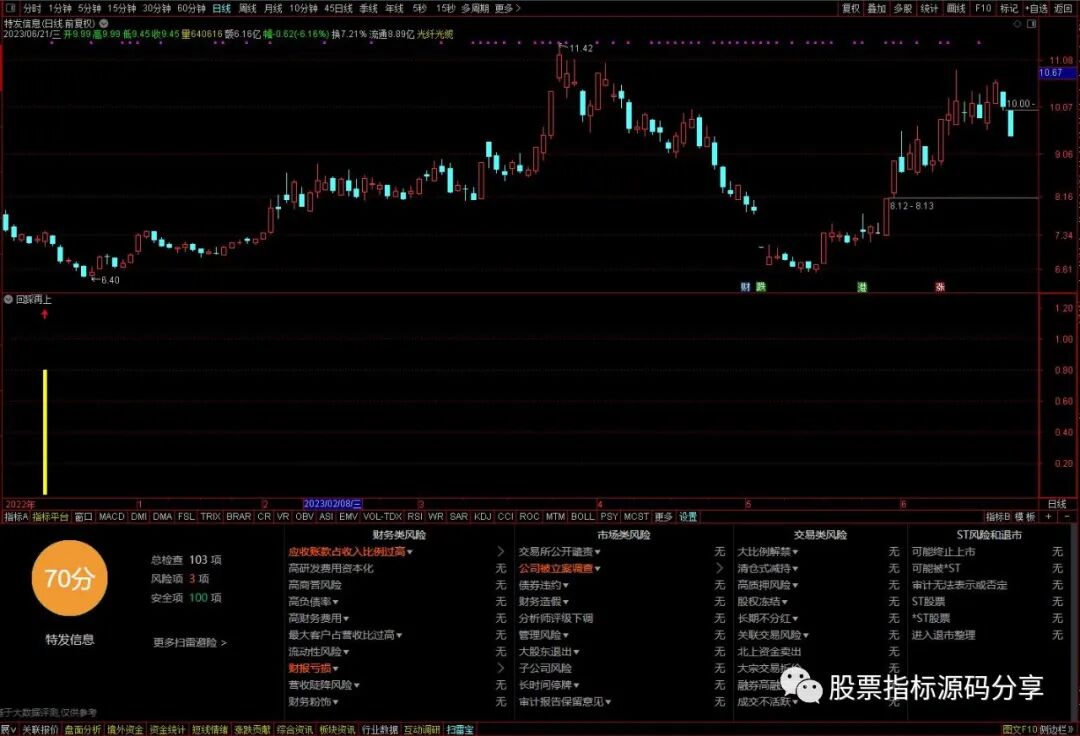Select the BOLL indicator
The height and width of the screenshot is (736, 1080).
tap(582, 516)
